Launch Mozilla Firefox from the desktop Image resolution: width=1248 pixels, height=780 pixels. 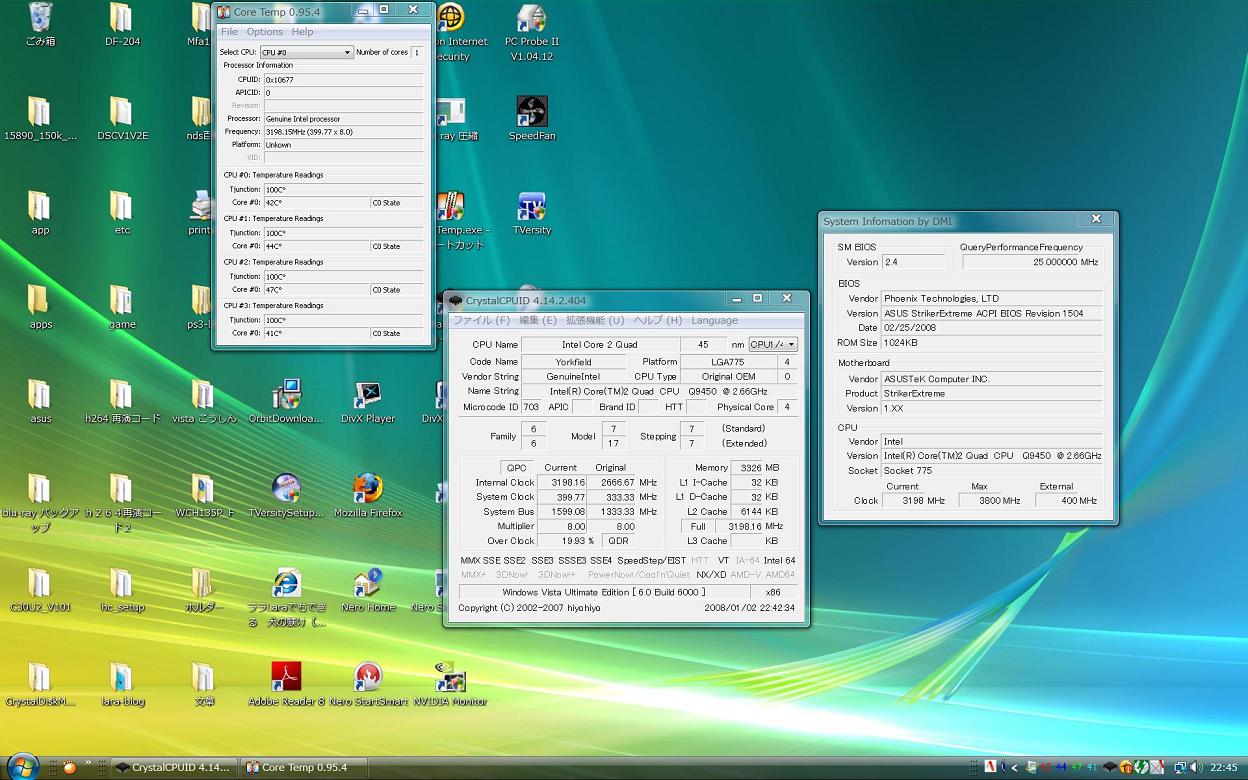point(368,494)
